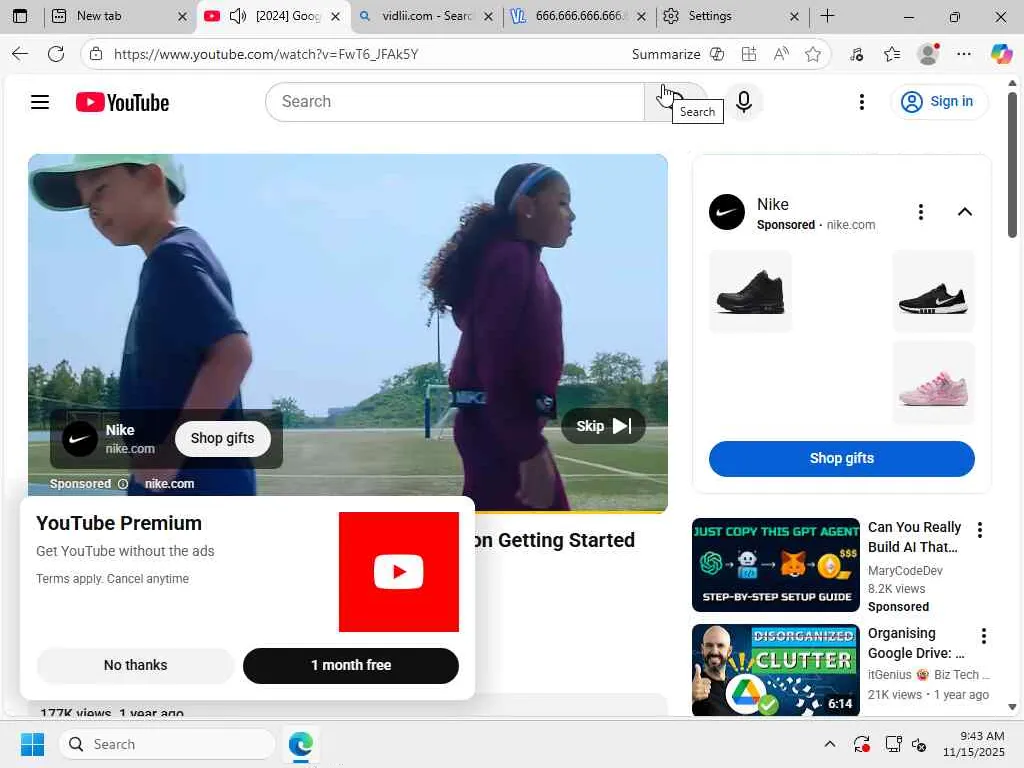Click the Sponsored info icon on ad
The height and width of the screenshot is (768, 1024).
(x=123, y=484)
